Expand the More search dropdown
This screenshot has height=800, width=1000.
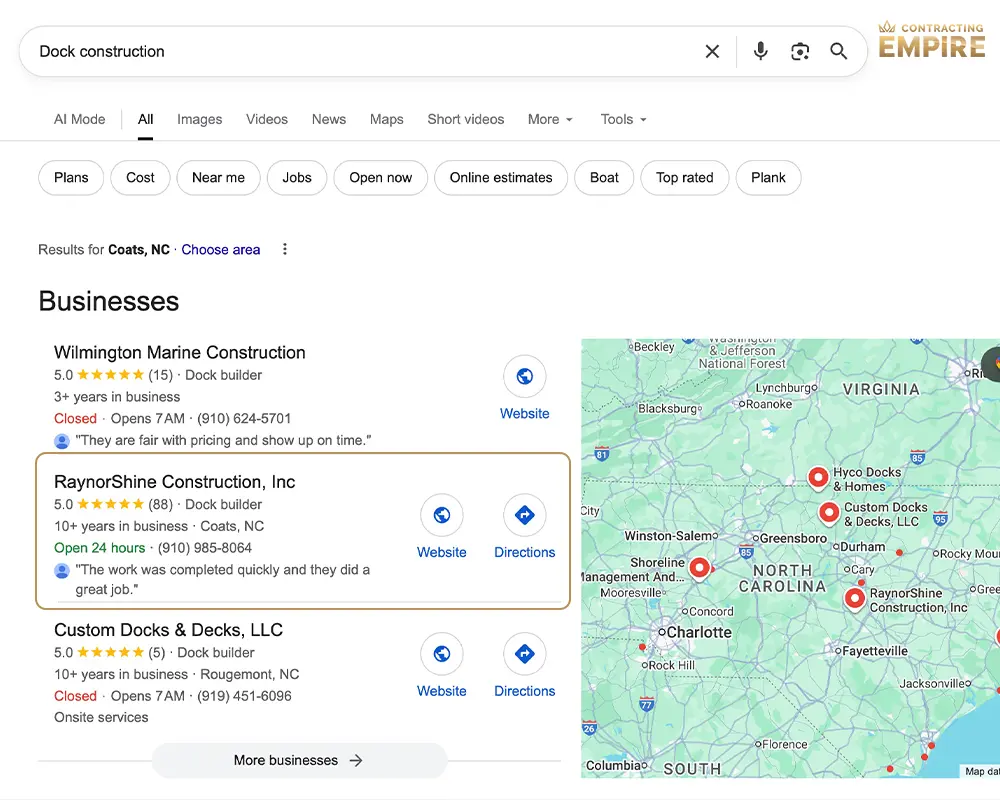tap(550, 119)
